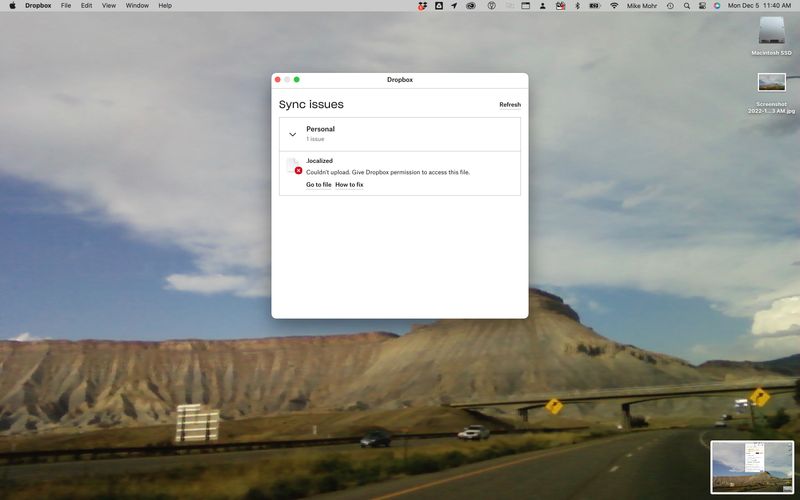Collapse the Personal section chevron
This screenshot has height=500, width=800.
(x=292, y=134)
